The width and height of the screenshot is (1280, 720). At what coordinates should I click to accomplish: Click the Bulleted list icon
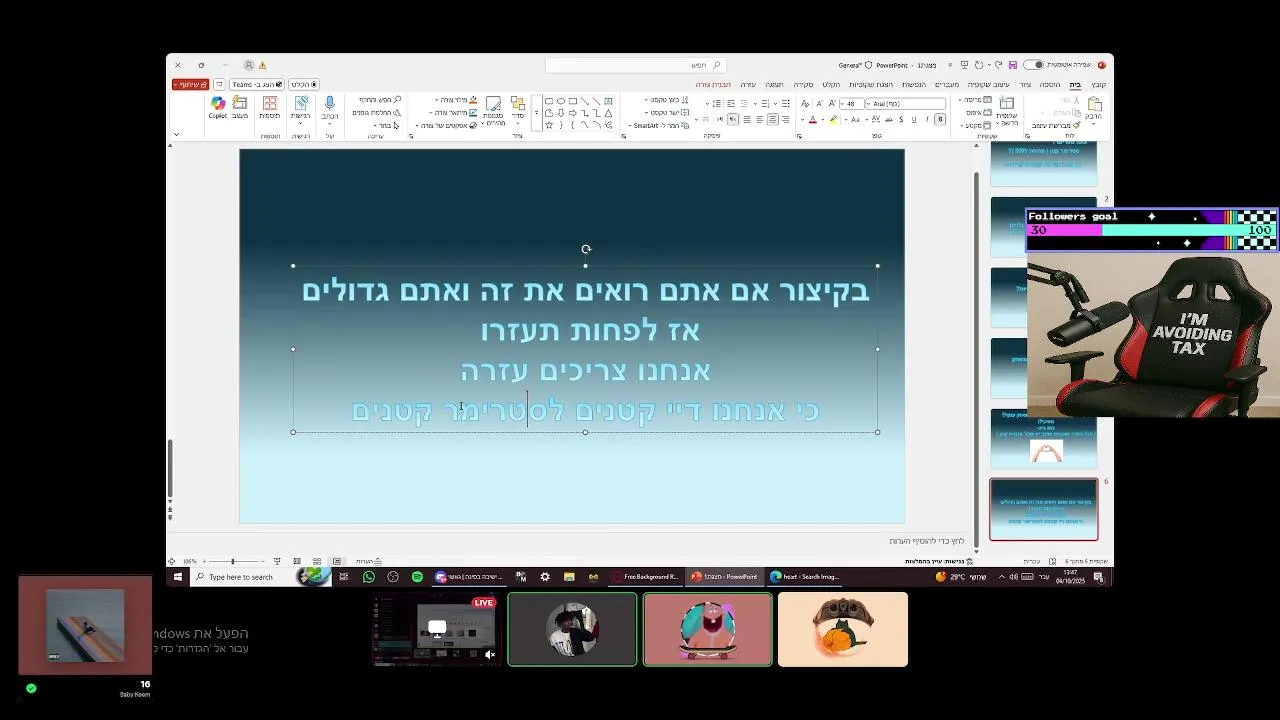point(786,104)
